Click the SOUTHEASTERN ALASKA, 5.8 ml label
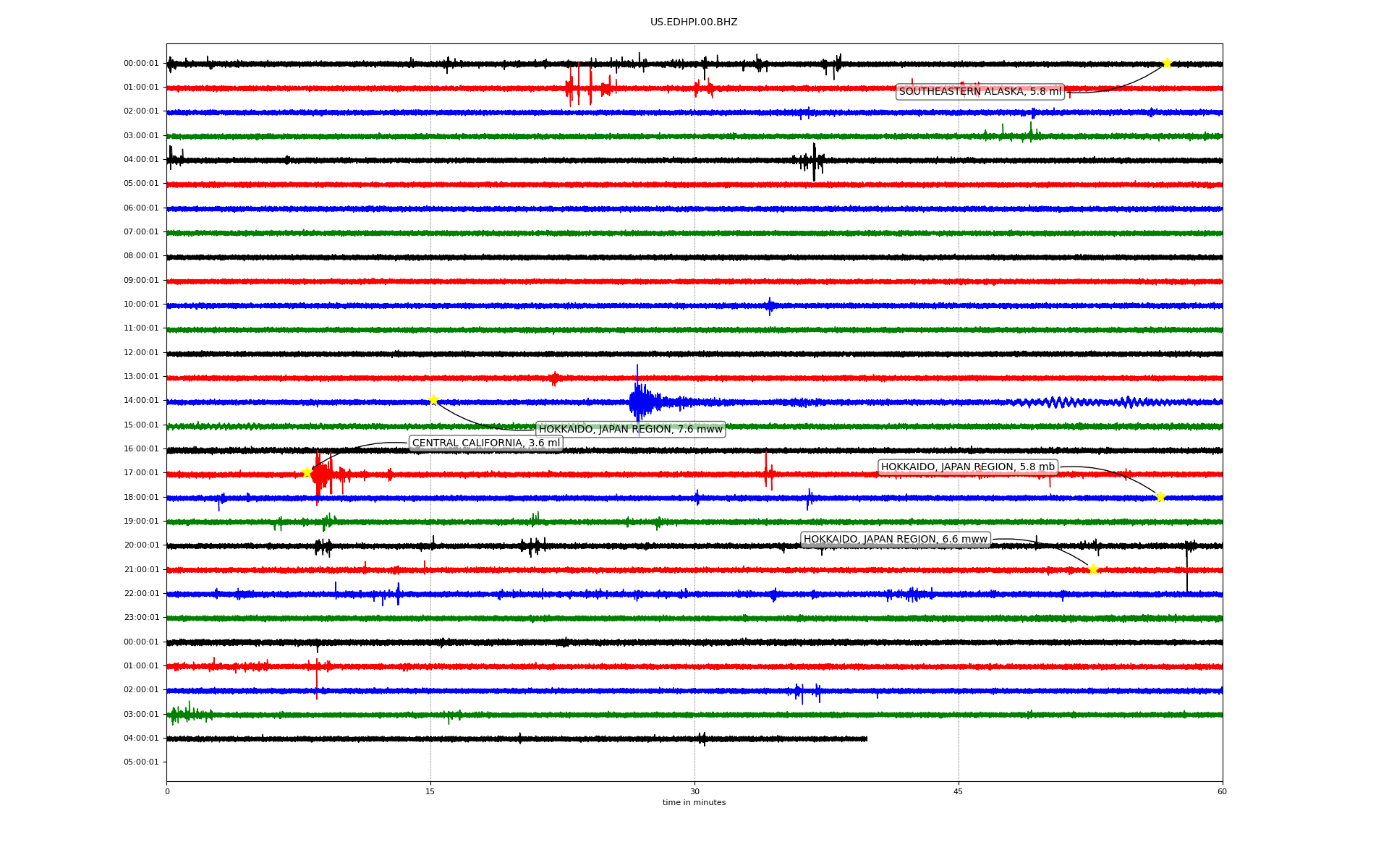This screenshot has height=868, width=1389. point(980,91)
